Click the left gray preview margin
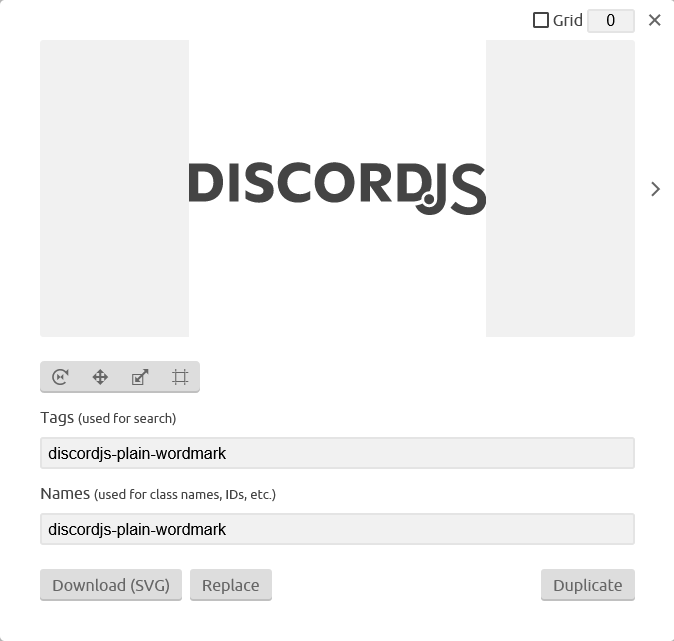This screenshot has height=641, width=674. click(114, 188)
